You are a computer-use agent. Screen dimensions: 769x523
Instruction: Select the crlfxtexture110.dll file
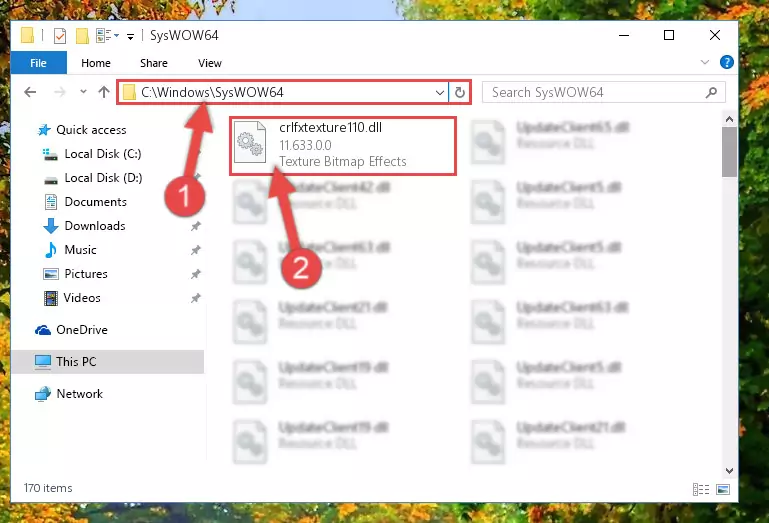pos(343,146)
